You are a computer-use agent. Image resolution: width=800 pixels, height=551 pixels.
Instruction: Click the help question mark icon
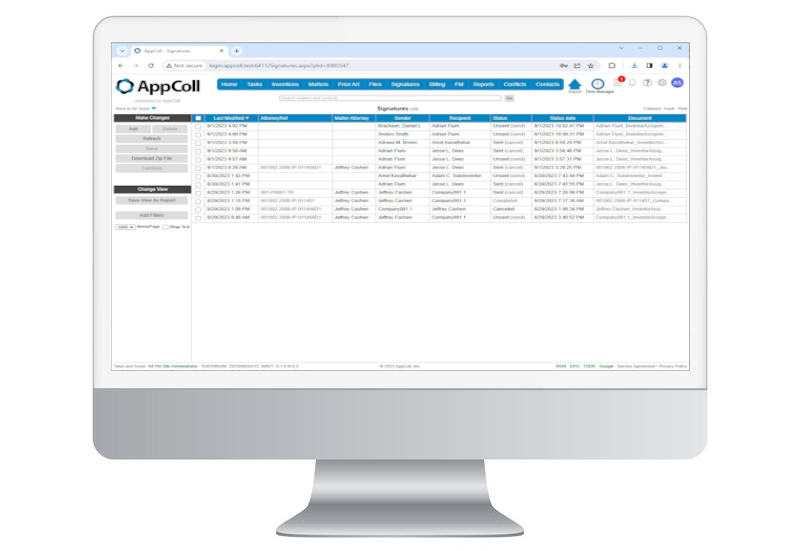tap(647, 83)
